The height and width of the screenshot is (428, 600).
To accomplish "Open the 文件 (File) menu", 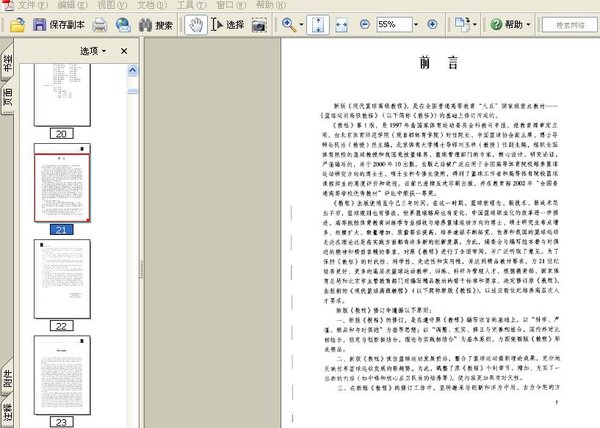I will click(33, 5).
